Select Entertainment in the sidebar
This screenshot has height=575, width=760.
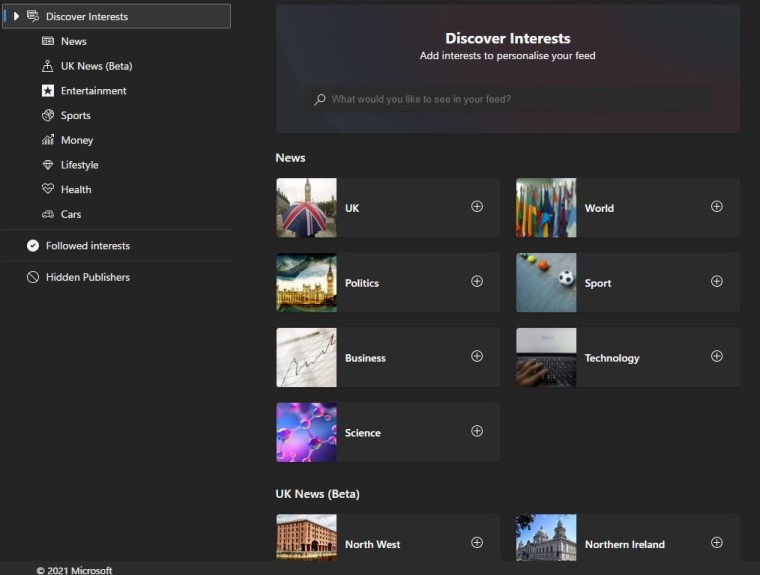click(x=94, y=91)
